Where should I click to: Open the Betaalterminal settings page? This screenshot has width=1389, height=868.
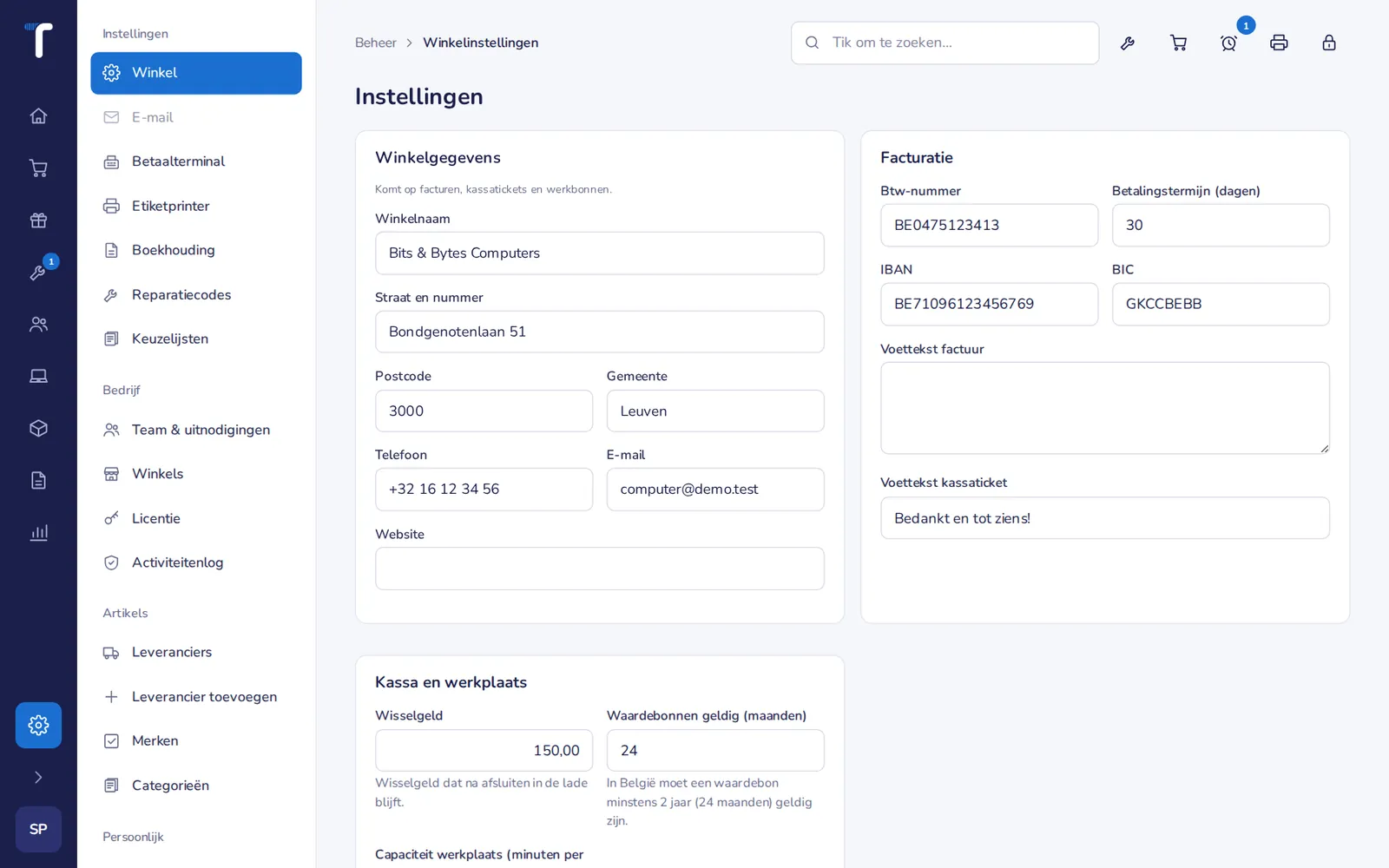(196, 161)
